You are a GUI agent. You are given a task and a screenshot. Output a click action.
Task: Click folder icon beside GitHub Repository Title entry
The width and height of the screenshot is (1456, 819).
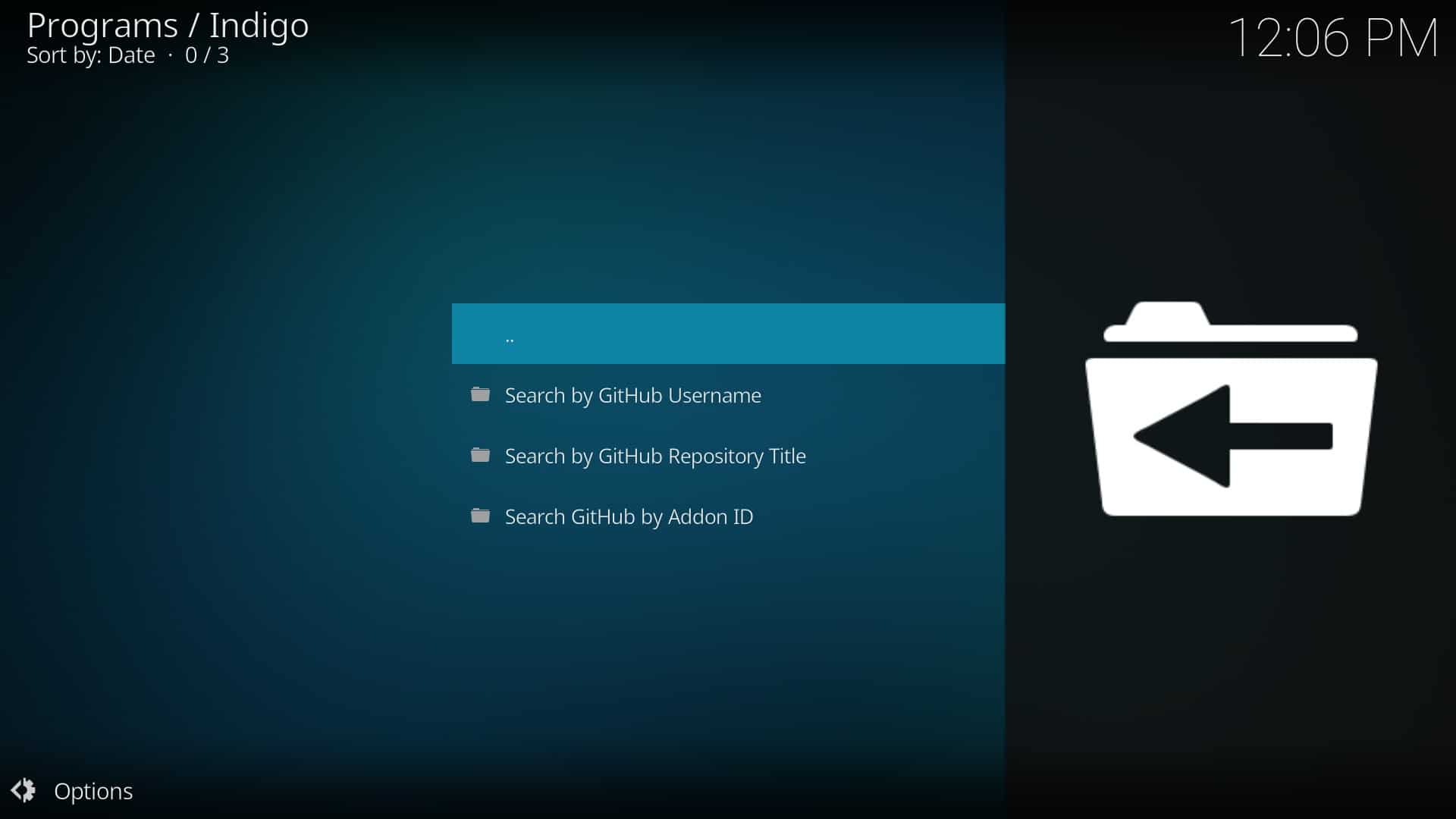(x=480, y=455)
